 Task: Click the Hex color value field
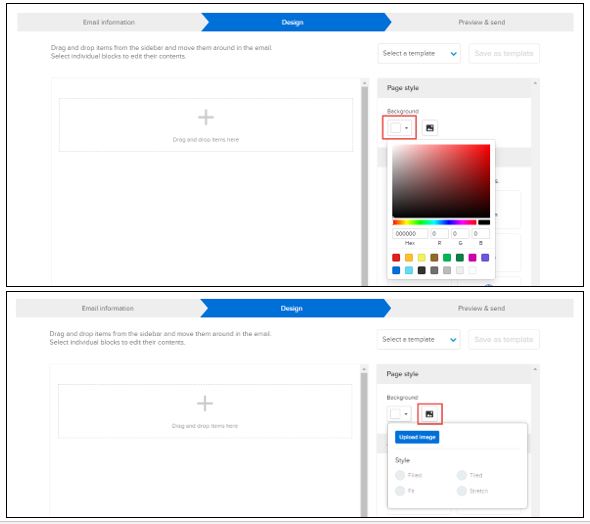coord(410,234)
